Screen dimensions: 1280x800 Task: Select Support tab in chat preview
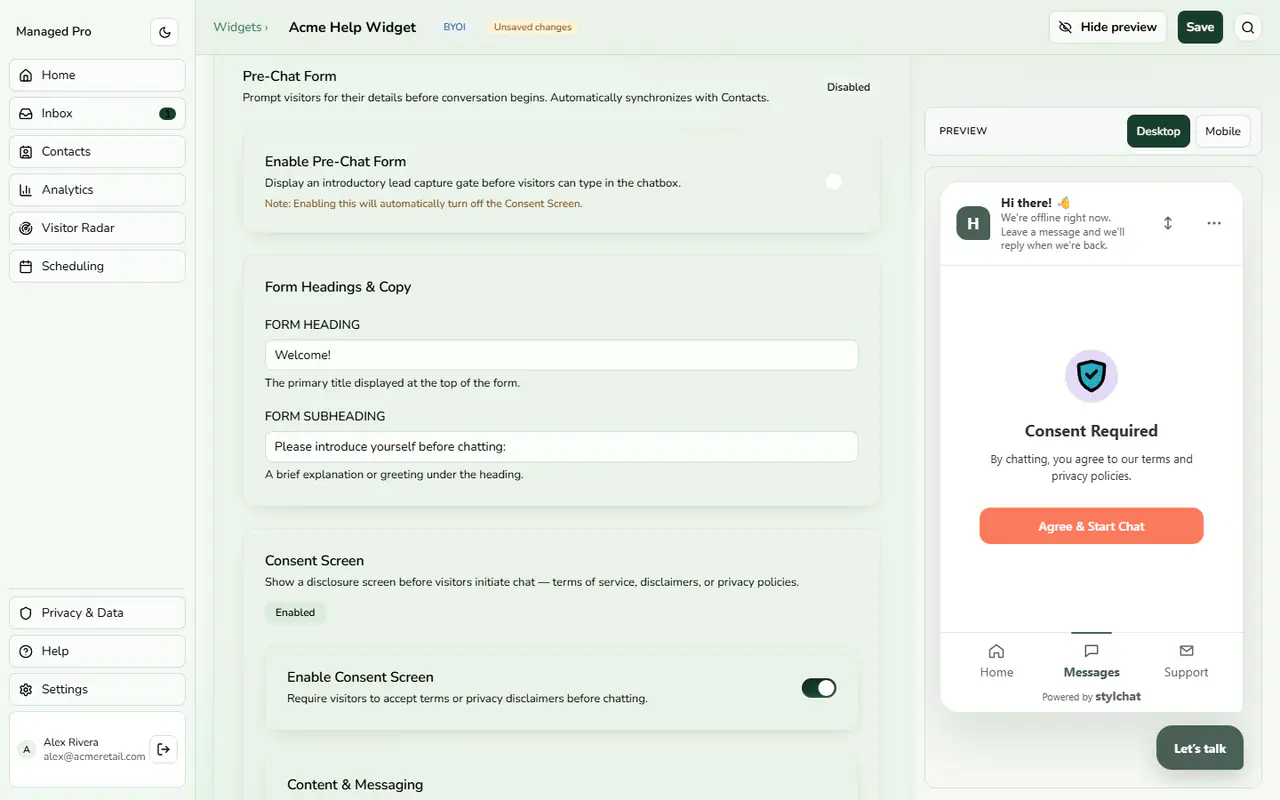(x=1186, y=661)
